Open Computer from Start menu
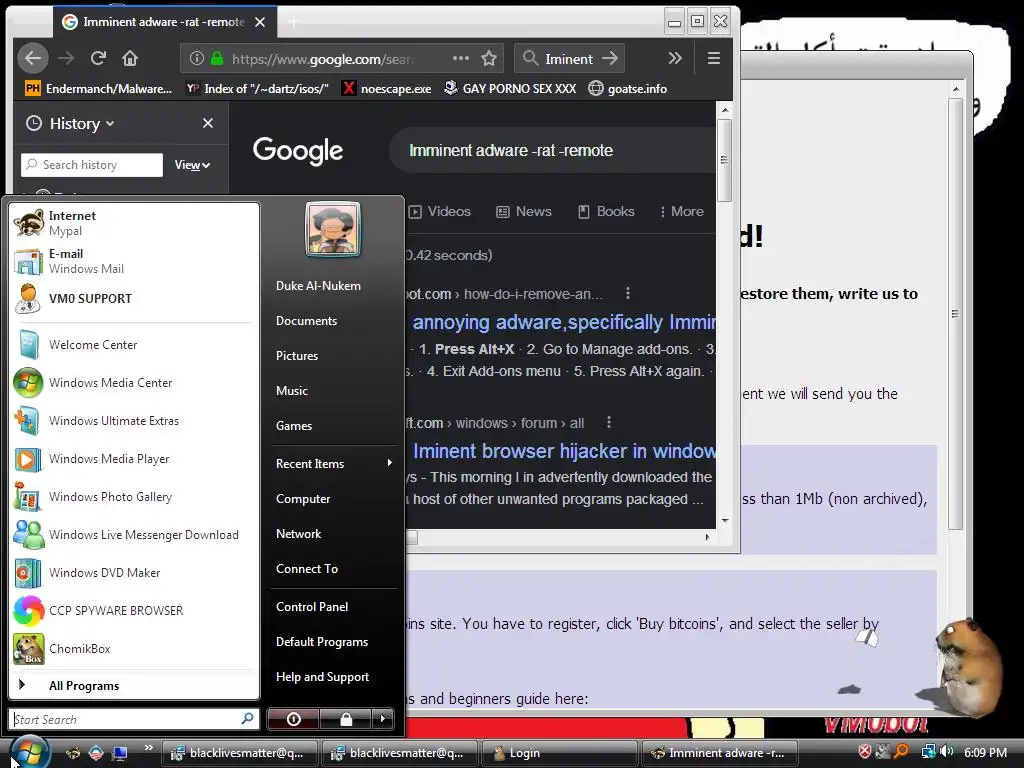The height and width of the screenshot is (768, 1024). click(x=334, y=499)
